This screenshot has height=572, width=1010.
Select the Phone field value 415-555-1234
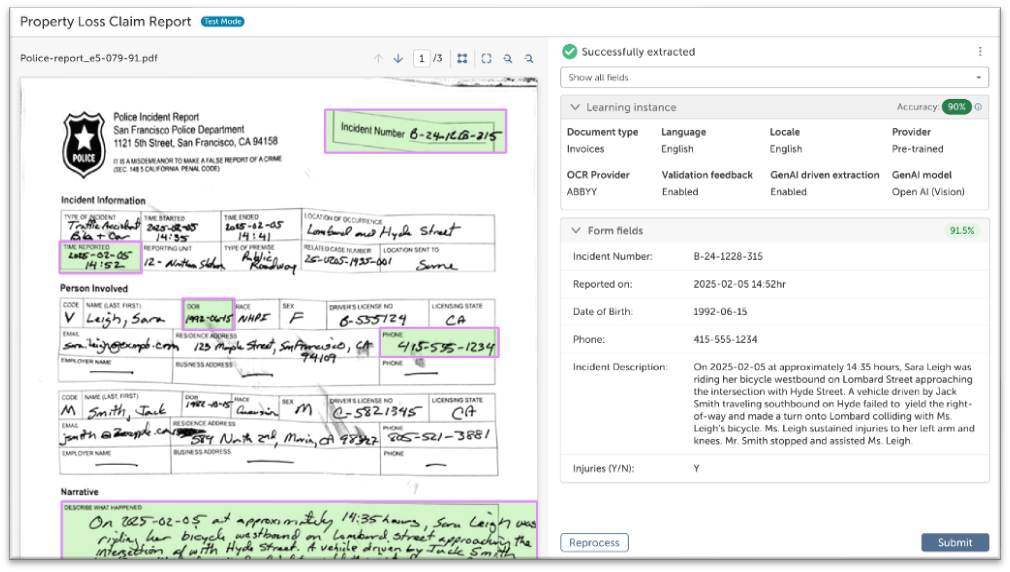[x=725, y=340]
